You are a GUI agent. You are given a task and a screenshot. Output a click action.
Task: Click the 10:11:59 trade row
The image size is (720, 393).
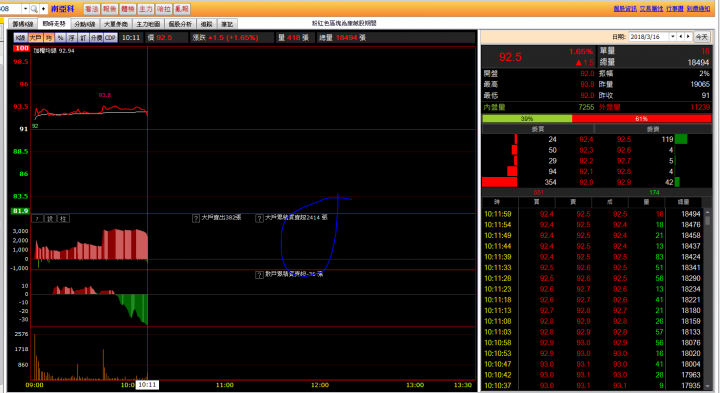click(592, 214)
